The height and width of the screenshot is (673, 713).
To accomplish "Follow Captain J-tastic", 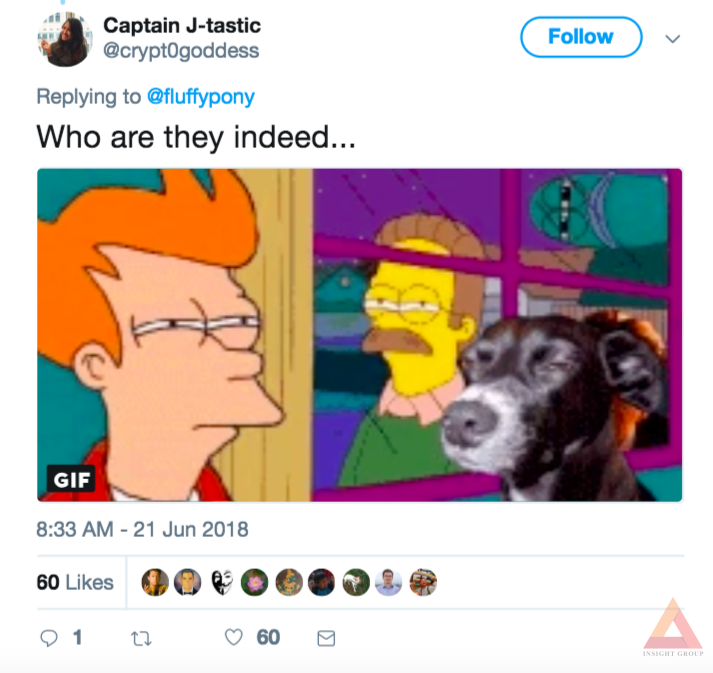I will pos(581,37).
